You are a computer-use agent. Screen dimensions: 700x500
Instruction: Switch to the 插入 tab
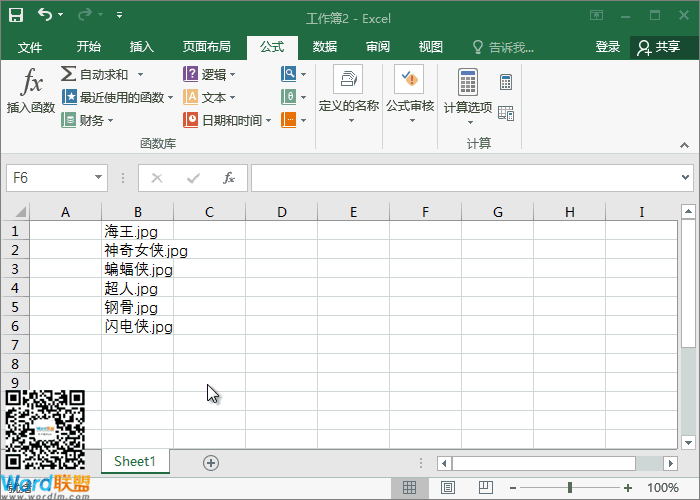(141, 47)
